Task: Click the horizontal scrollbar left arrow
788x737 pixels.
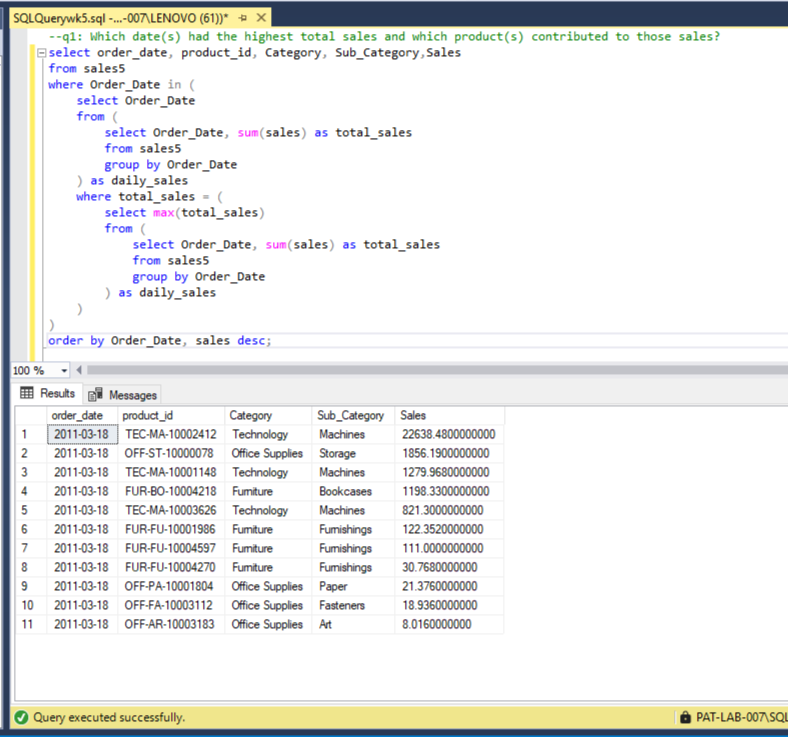Action: (x=79, y=370)
